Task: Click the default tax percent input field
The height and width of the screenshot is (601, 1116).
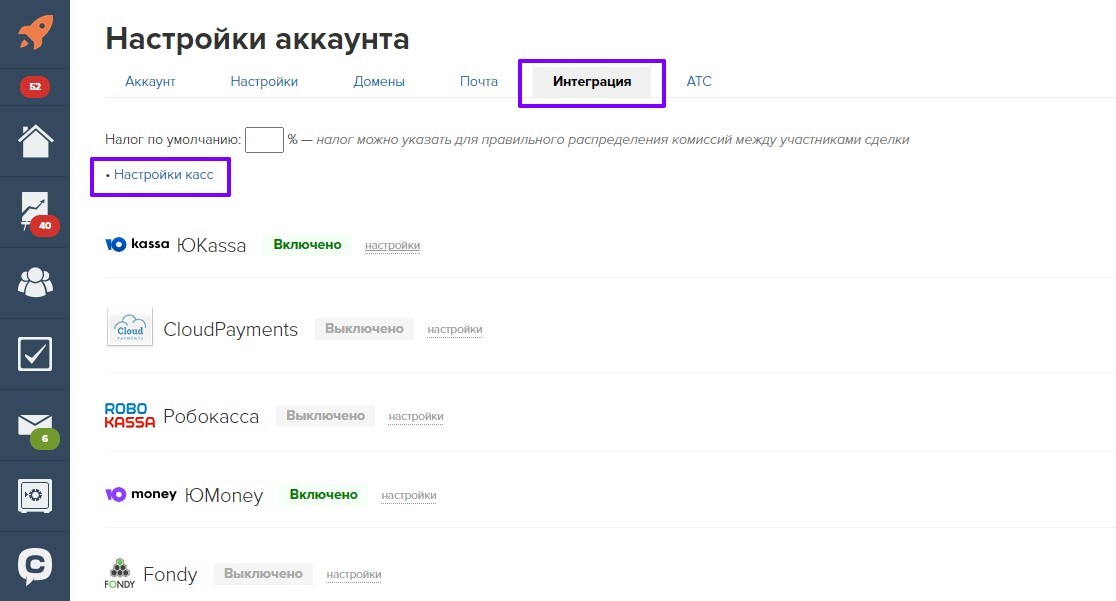Action: point(264,140)
